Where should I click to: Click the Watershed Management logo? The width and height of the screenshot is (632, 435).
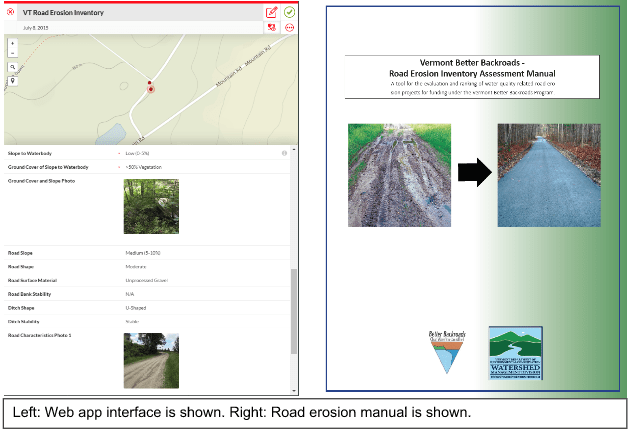tap(516, 353)
